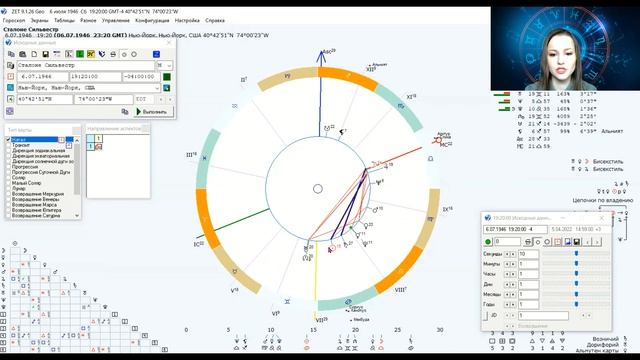This screenshot has width=640, height=360.
Task: Toggle the Натал chart type checkbox
Action: click(8, 140)
